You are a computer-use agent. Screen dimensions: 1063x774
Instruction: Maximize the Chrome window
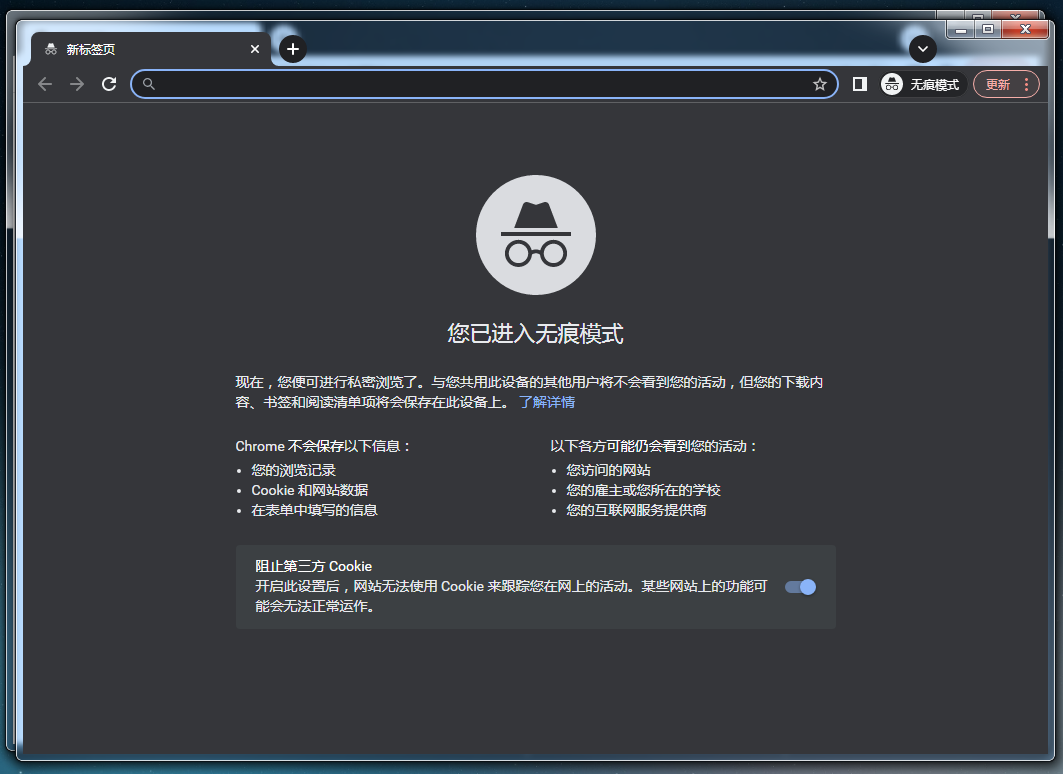pyautogui.click(x=988, y=29)
